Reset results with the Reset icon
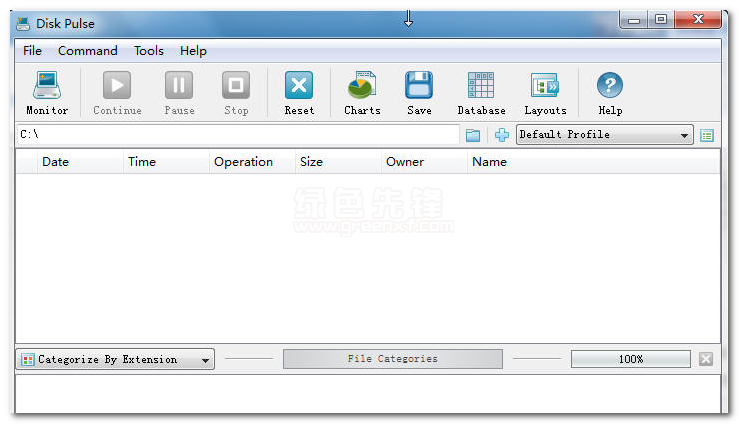Viewport: 739px width, 424px height. click(299, 85)
